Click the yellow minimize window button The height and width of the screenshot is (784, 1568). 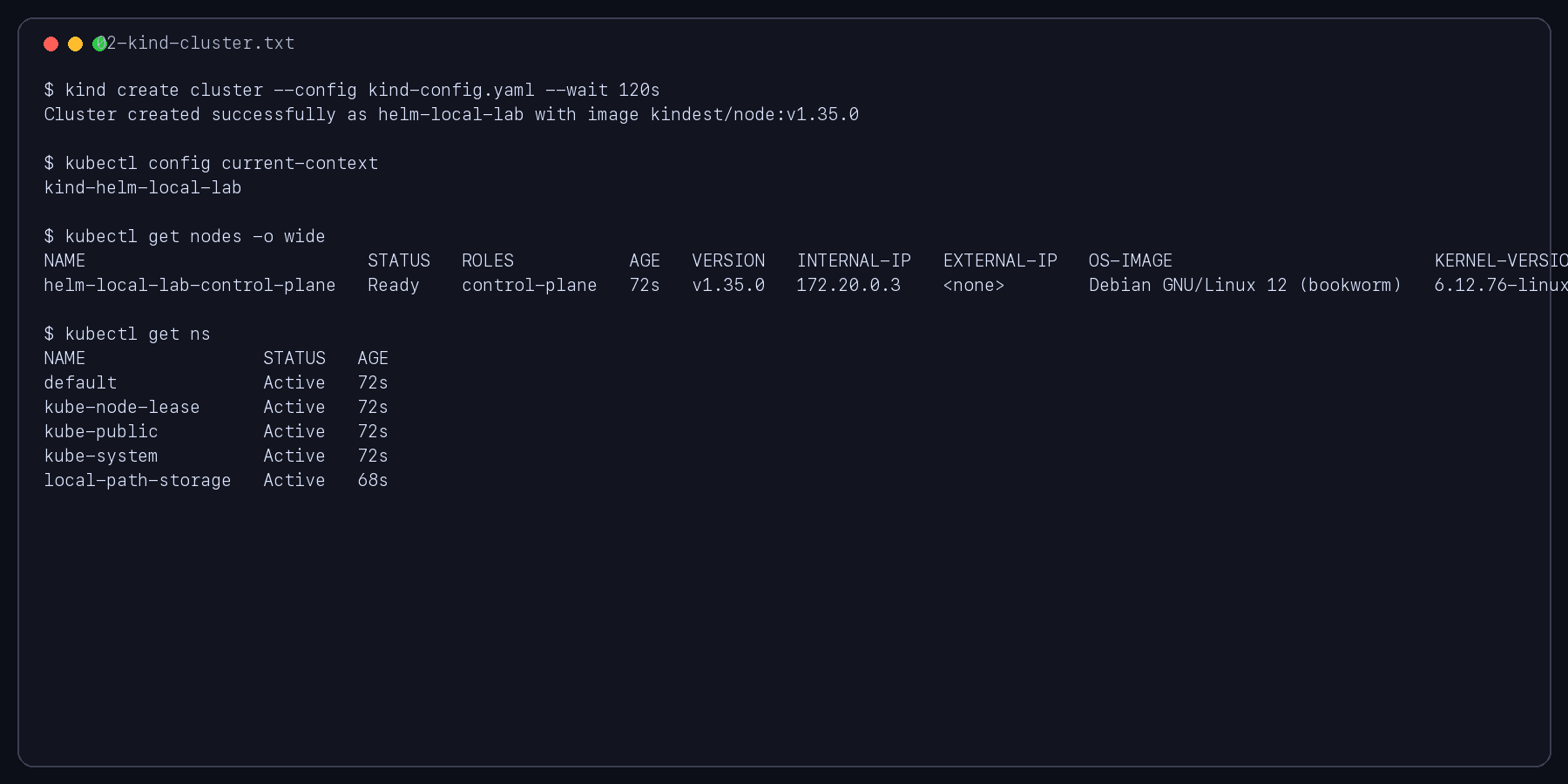point(75,44)
